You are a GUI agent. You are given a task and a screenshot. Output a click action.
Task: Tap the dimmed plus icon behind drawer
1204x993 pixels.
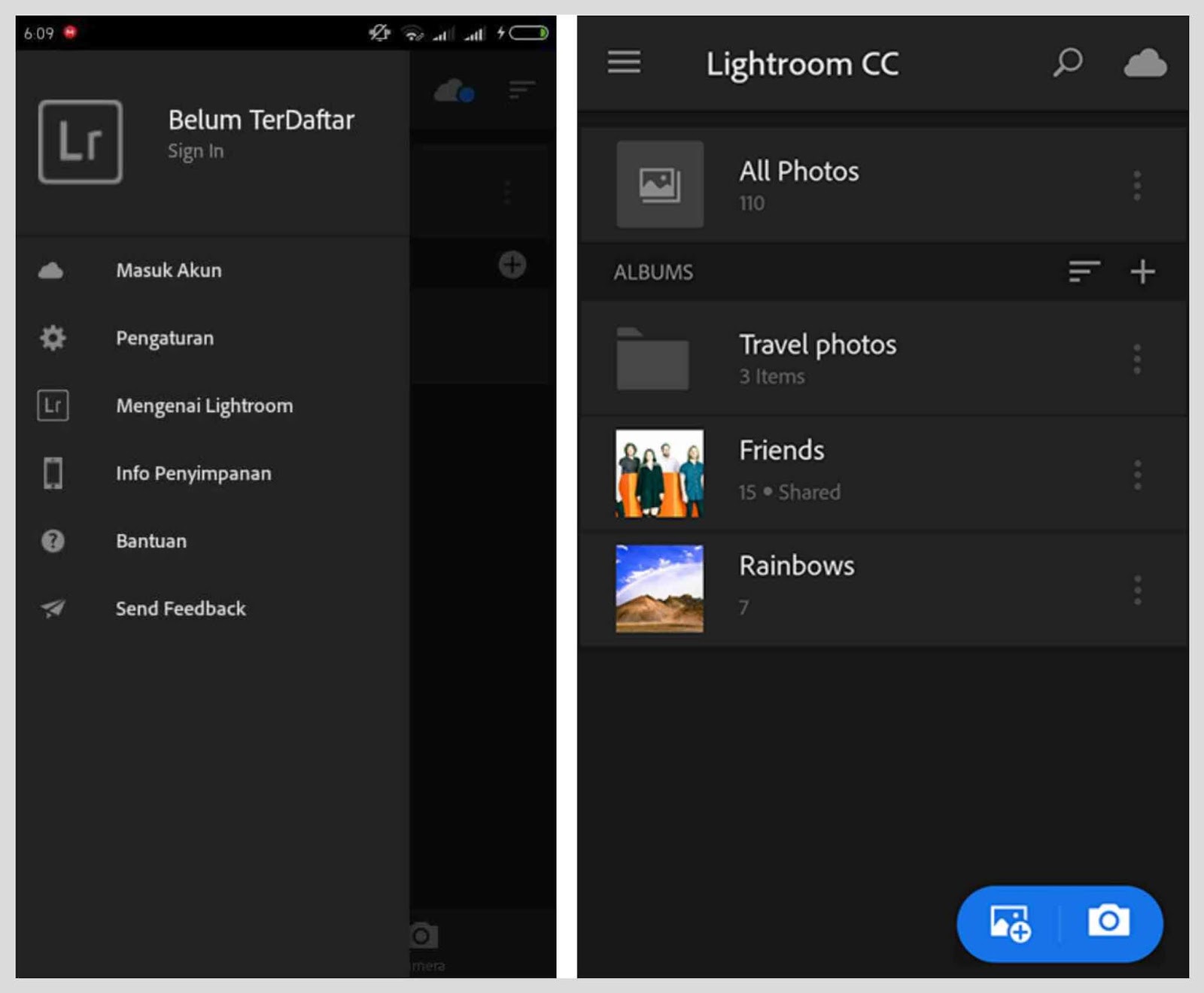click(x=512, y=265)
